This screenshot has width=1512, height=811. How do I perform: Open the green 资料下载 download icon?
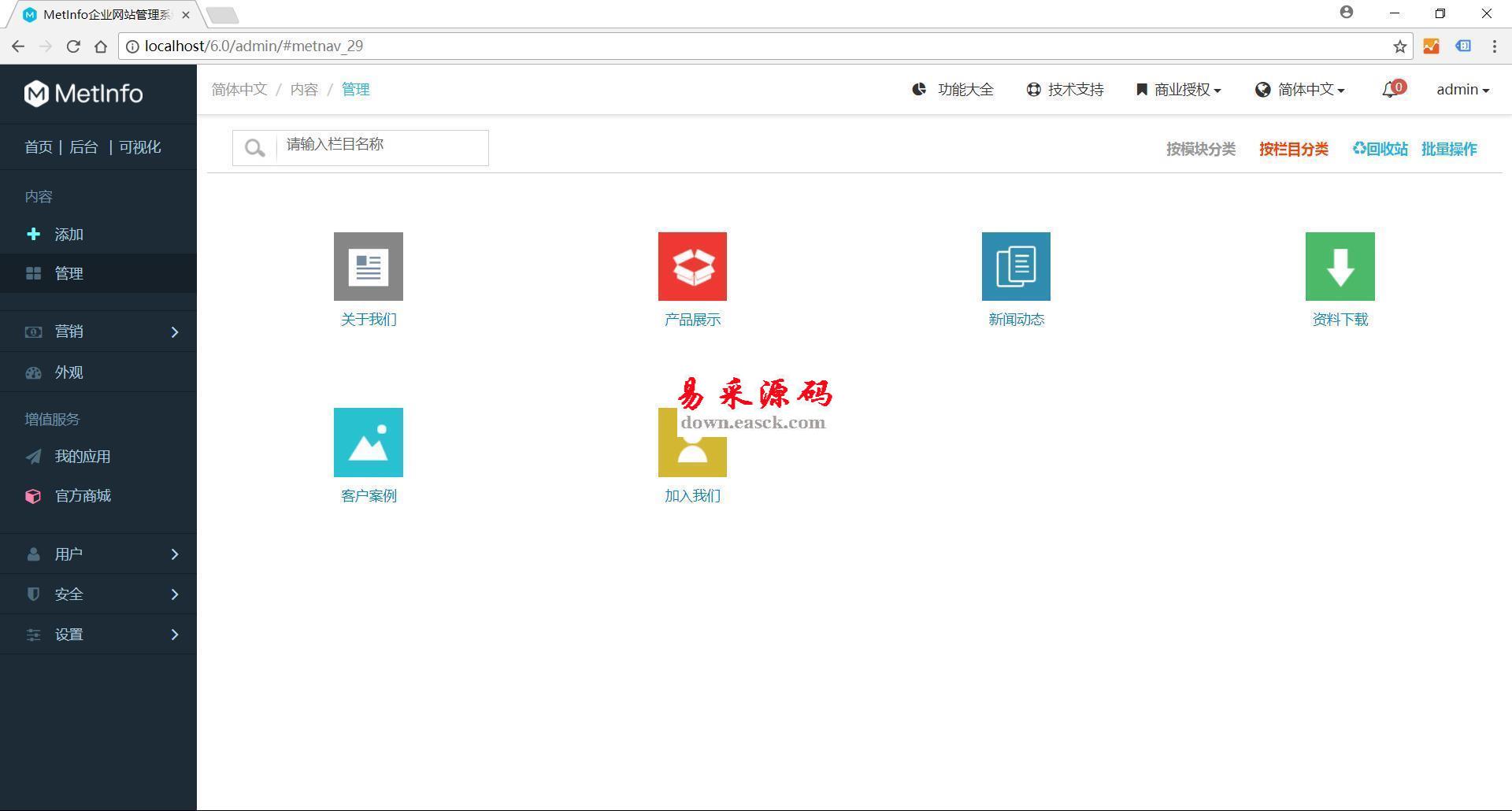coord(1340,266)
